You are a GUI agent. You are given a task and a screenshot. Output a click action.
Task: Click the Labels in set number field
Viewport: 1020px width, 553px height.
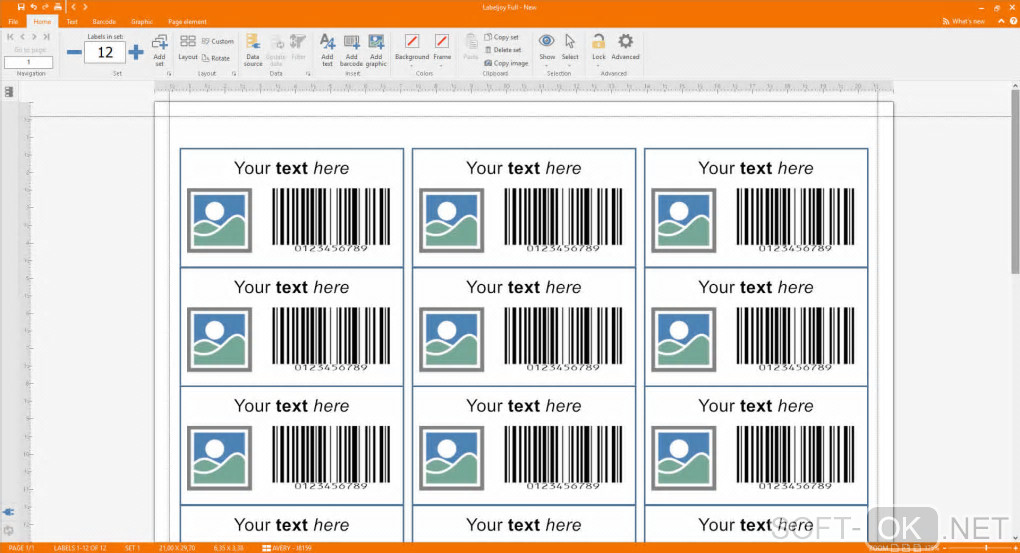(x=105, y=53)
